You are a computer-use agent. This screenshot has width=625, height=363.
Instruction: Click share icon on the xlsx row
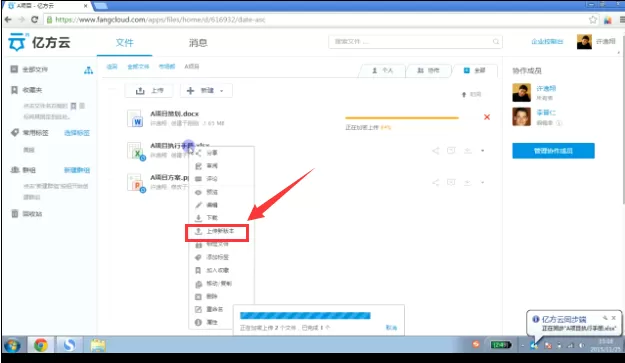tap(436, 151)
